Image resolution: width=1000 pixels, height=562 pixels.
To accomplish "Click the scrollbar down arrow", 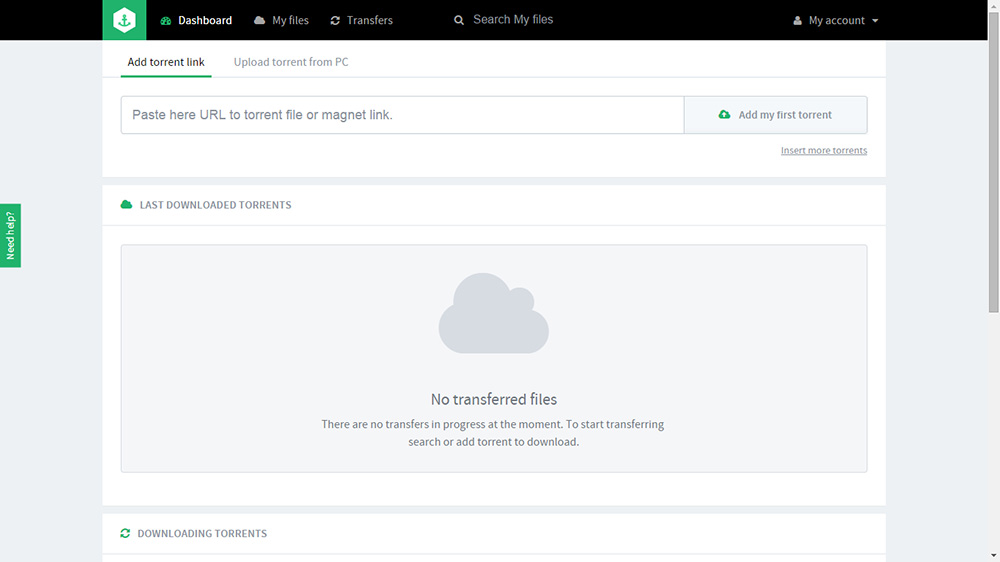I will [x=992, y=554].
